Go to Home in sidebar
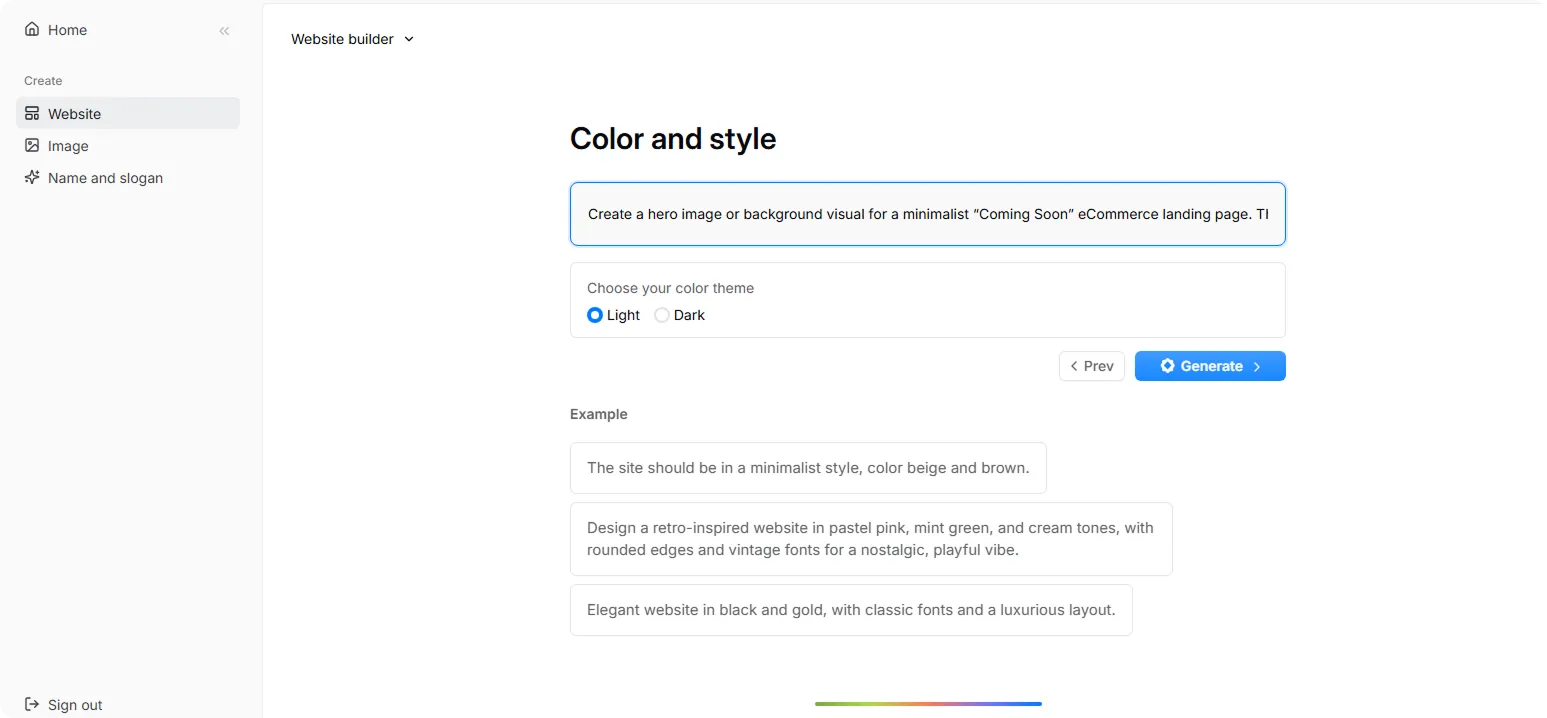This screenshot has height=718, width=1547. [x=67, y=30]
